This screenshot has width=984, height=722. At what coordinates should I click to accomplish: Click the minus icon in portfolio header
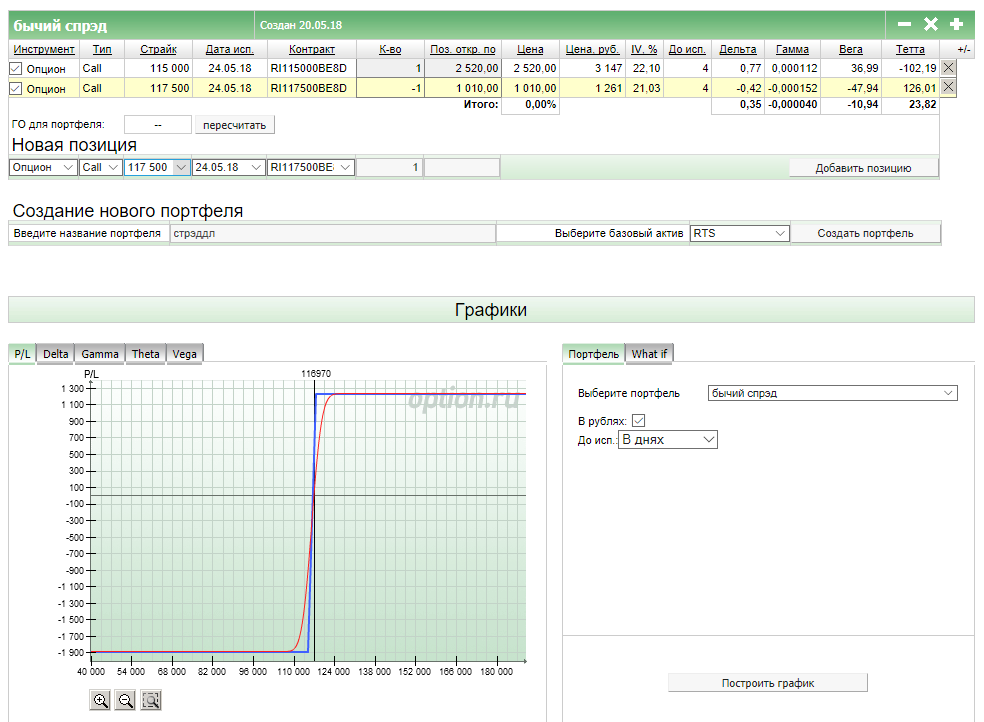[904, 25]
